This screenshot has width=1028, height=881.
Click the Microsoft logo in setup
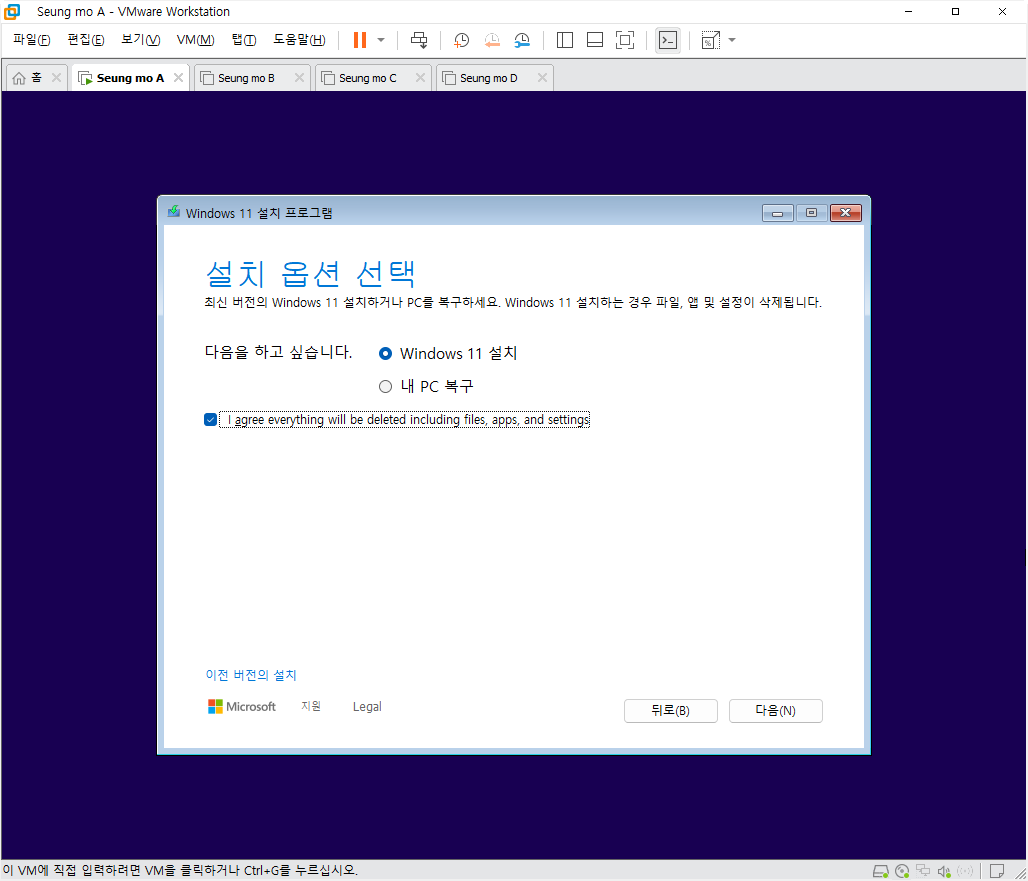click(x=242, y=707)
